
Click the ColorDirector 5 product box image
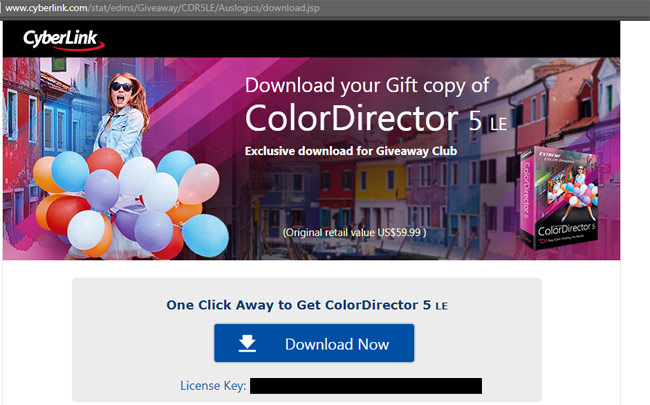(x=559, y=198)
